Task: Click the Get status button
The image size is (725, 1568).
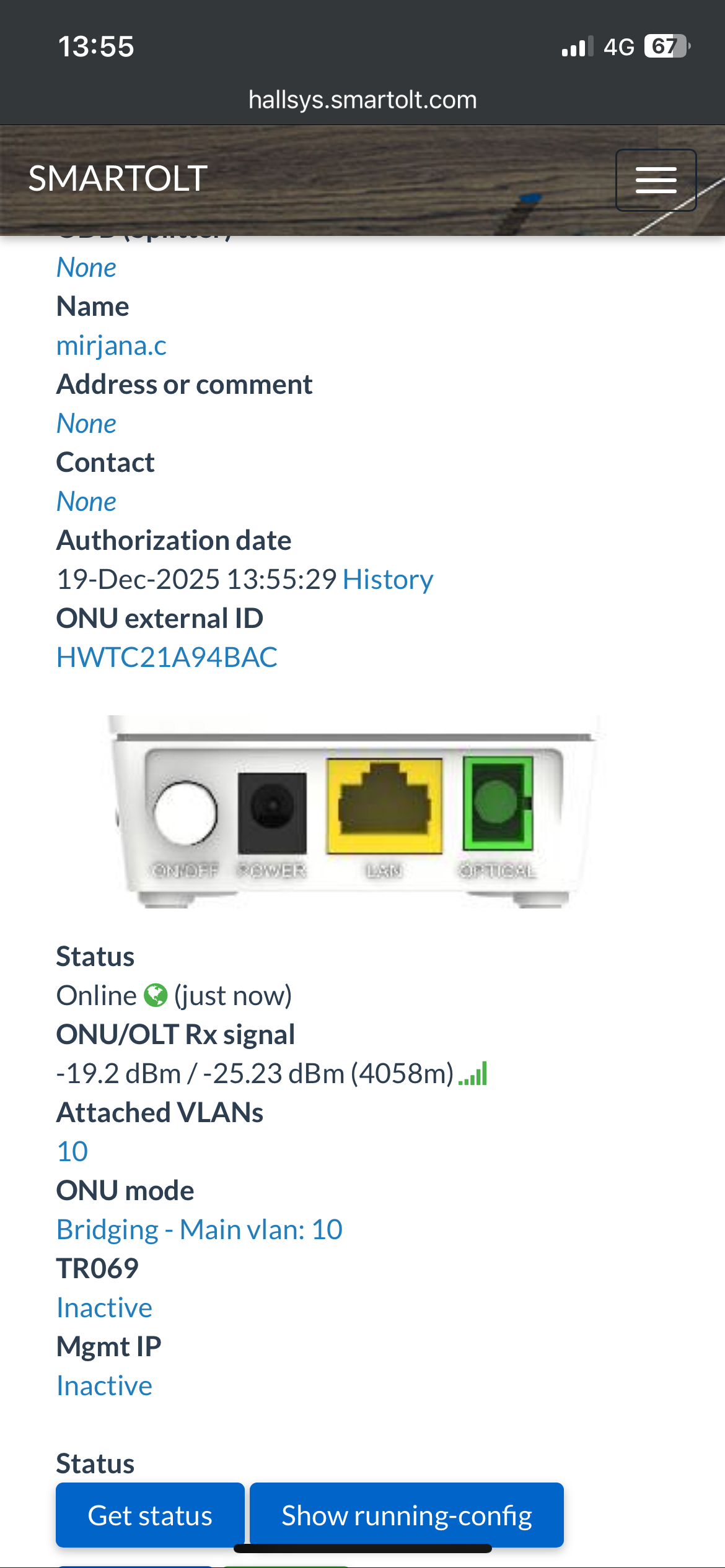Action: click(x=150, y=1515)
